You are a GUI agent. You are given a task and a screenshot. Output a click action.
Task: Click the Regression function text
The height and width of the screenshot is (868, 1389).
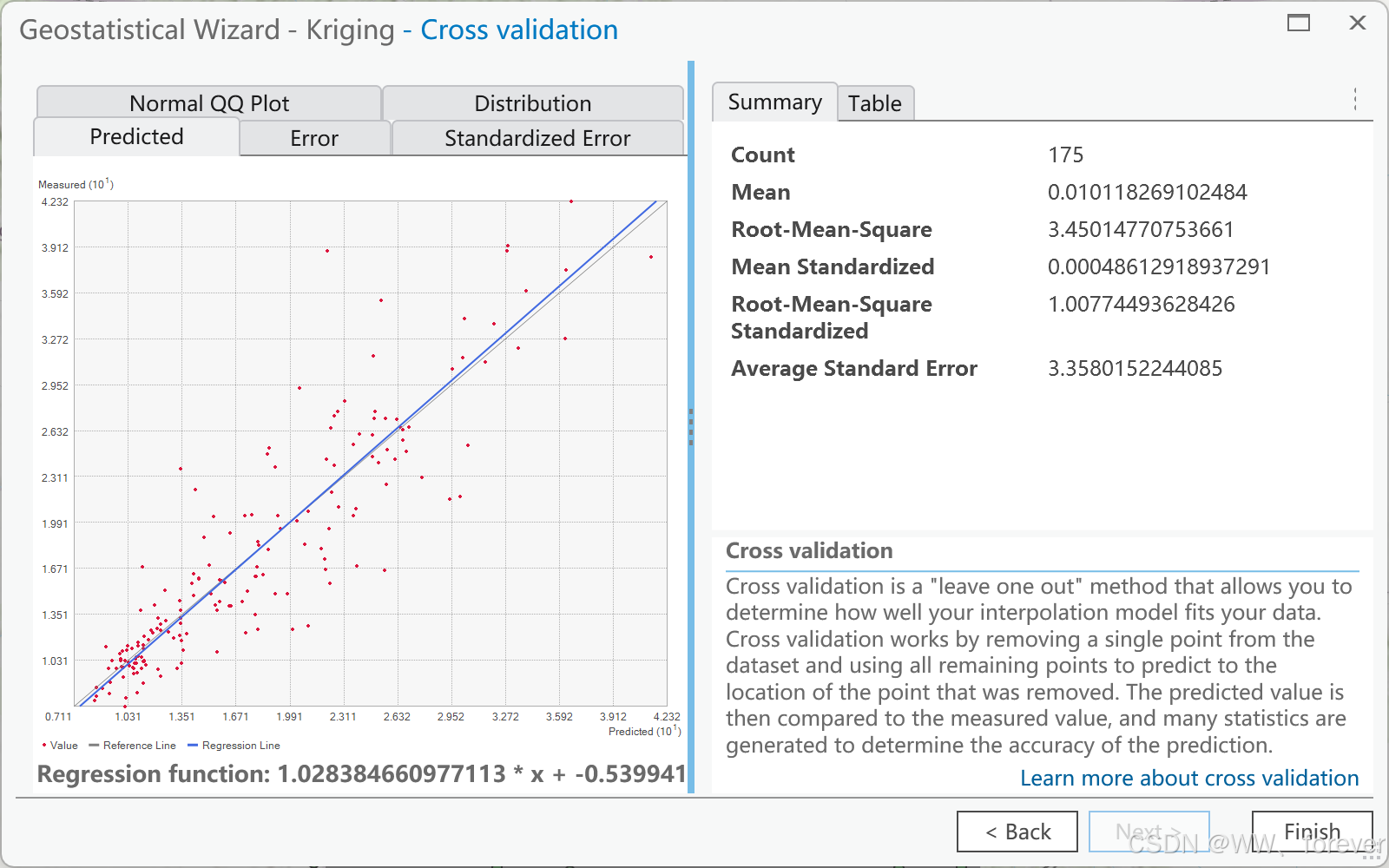(361, 773)
